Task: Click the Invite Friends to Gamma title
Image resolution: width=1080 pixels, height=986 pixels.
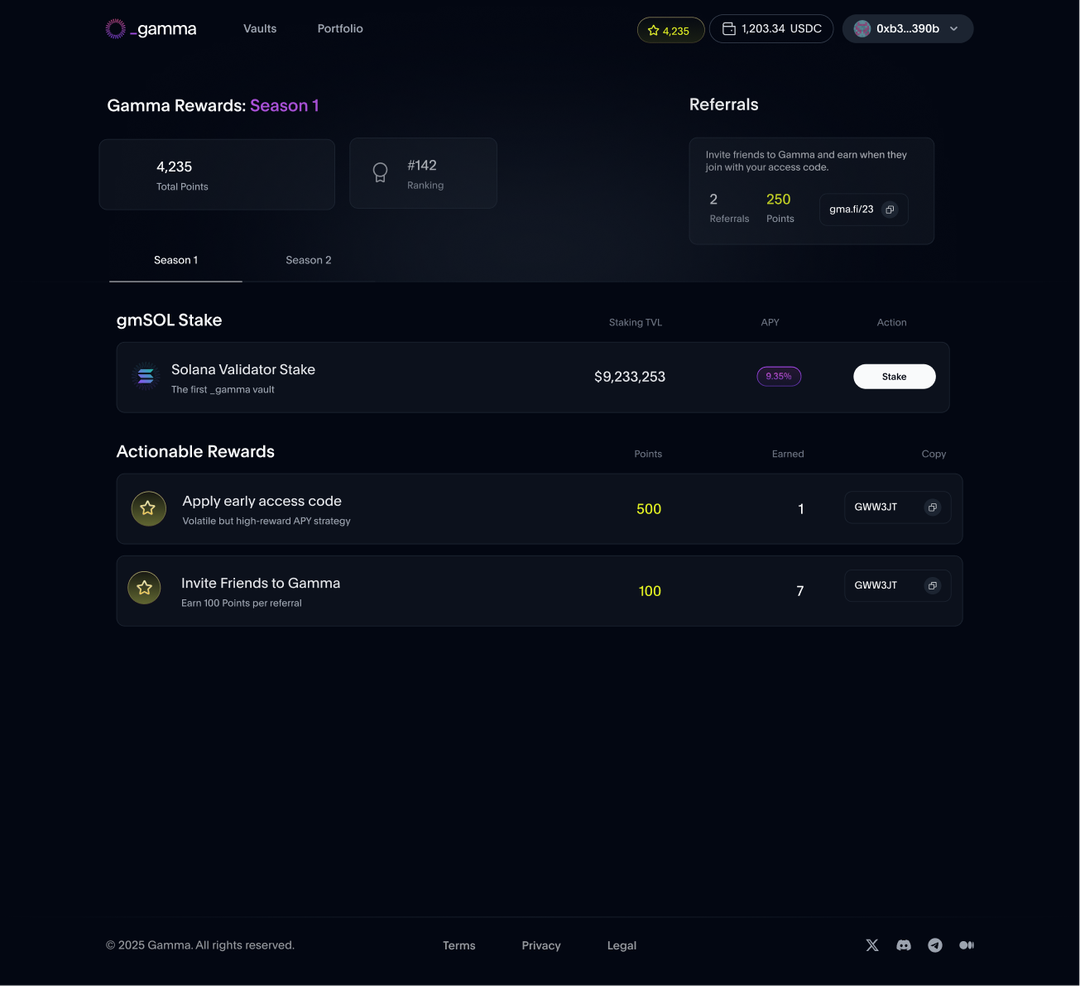Action: click(x=260, y=583)
